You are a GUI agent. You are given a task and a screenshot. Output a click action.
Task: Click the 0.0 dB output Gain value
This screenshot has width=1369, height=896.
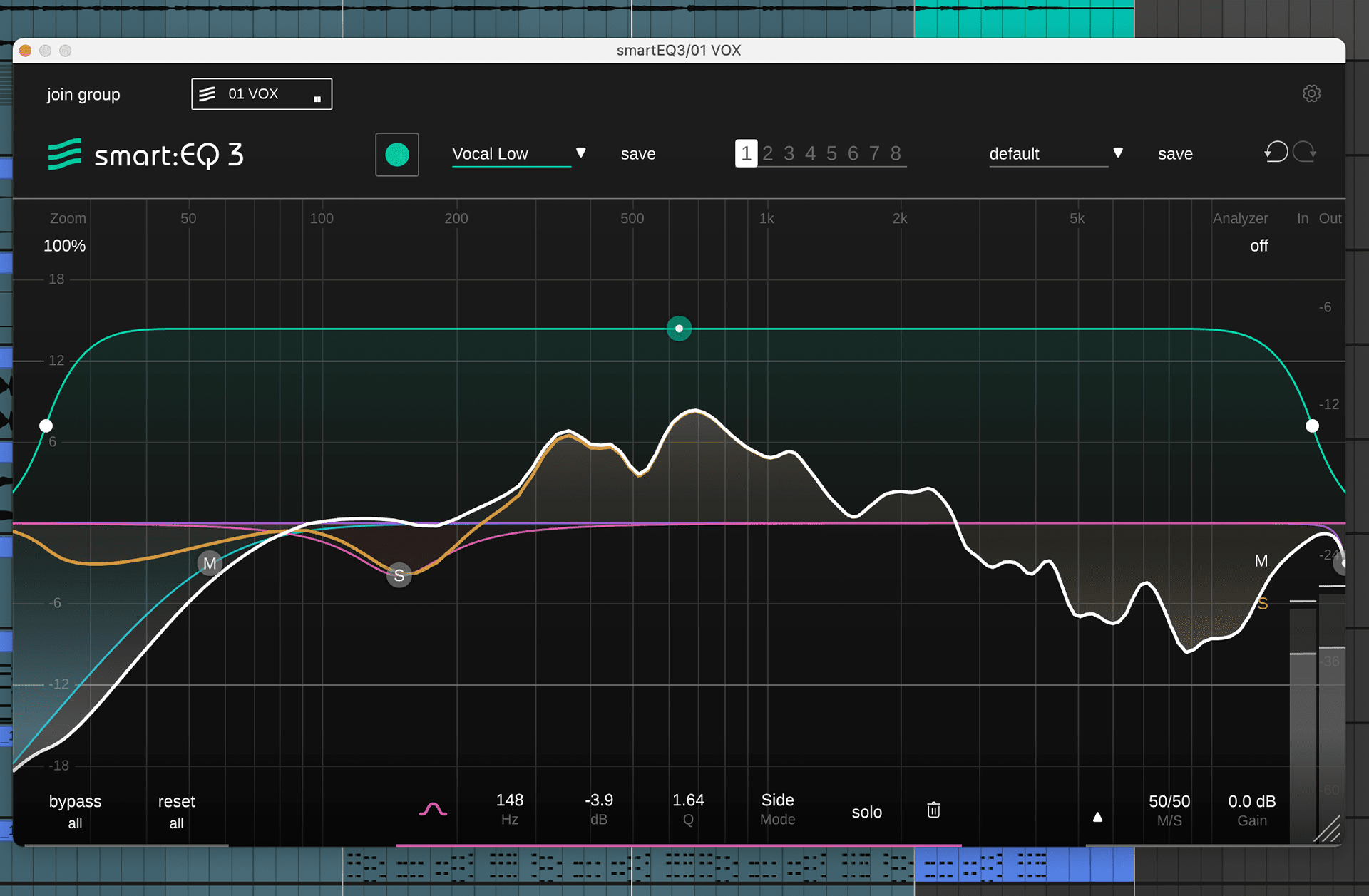[1251, 801]
